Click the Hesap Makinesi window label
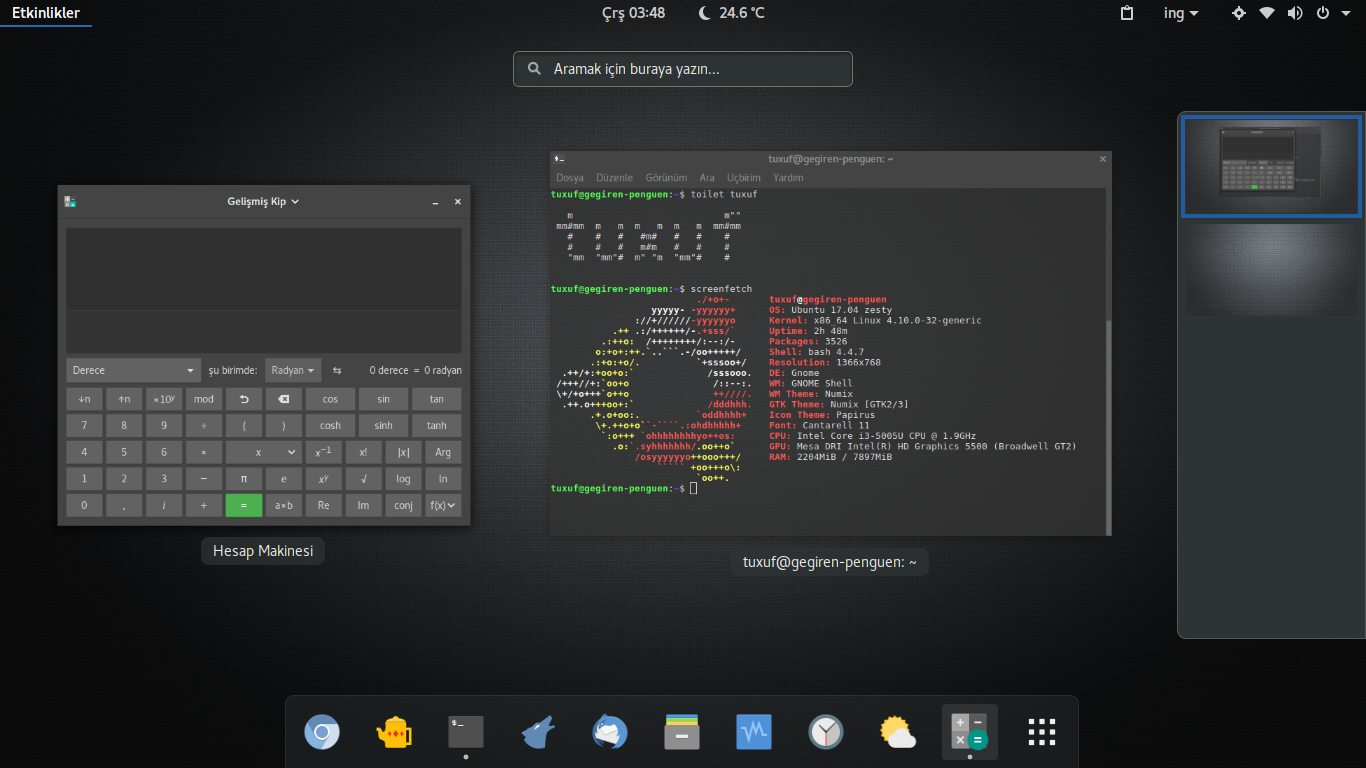 click(263, 551)
